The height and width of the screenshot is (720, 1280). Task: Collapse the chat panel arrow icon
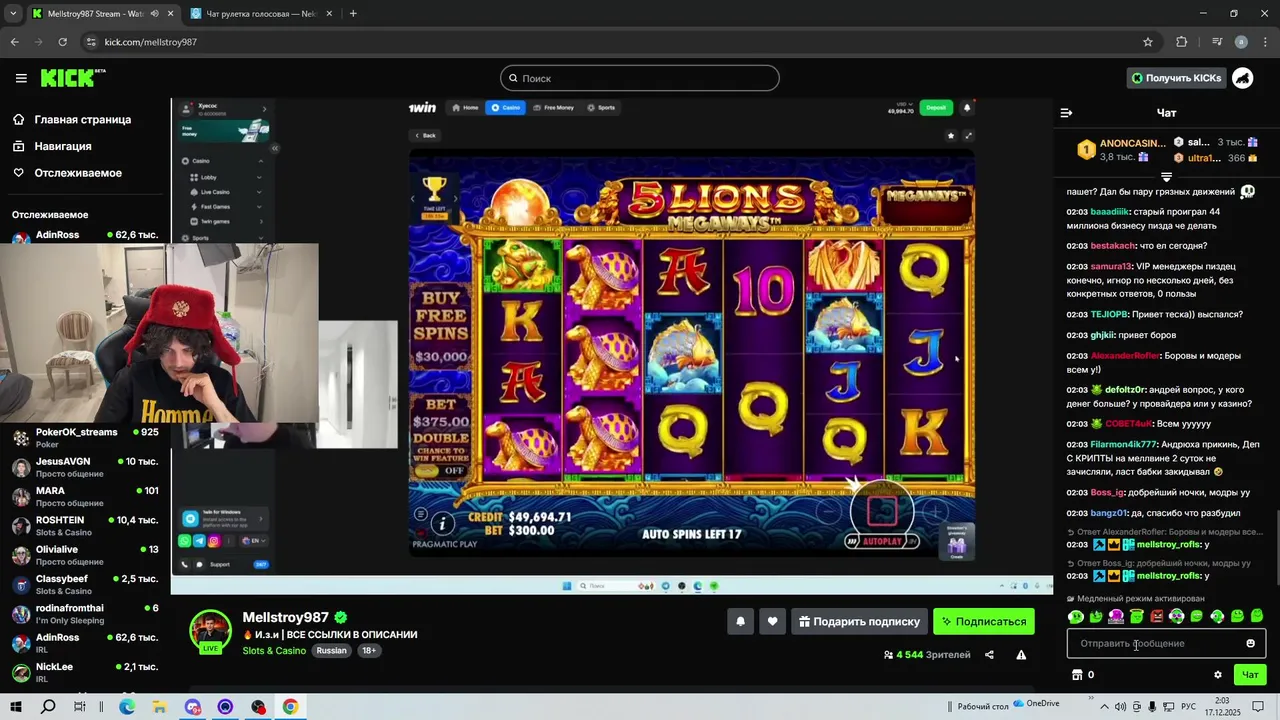(x=1066, y=113)
